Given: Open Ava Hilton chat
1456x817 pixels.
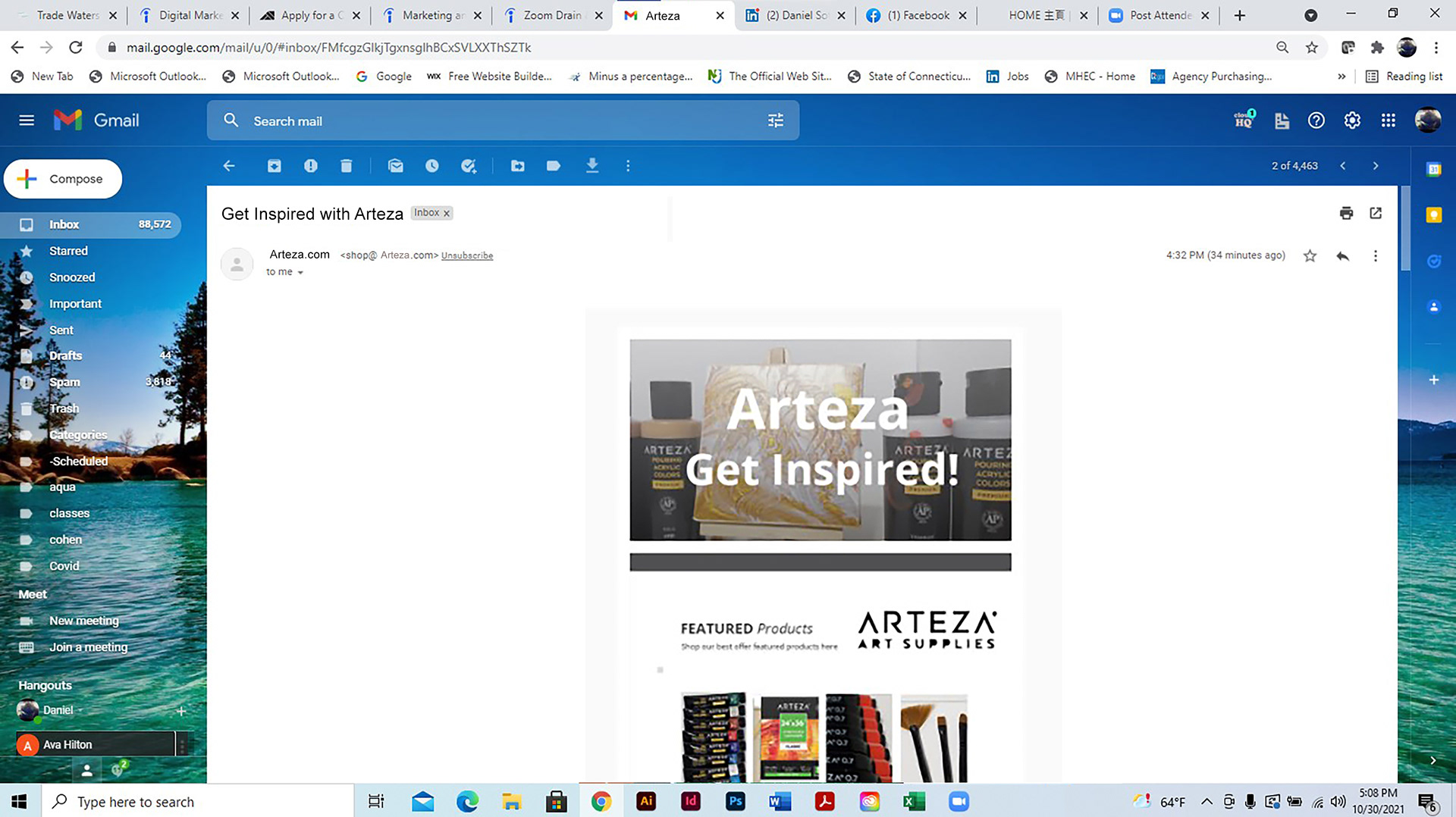Looking at the screenshot, I should pyautogui.click(x=96, y=744).
